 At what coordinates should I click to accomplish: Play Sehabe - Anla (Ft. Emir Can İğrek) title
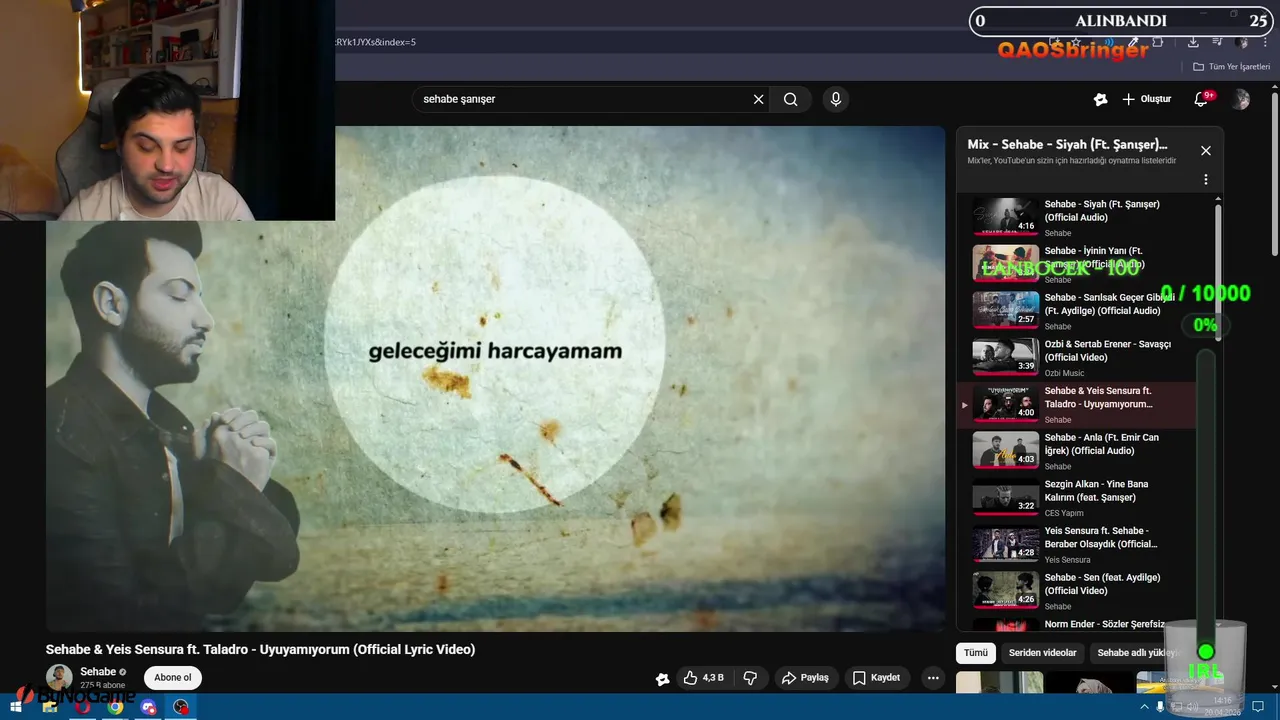click(x=1102, y=444)
